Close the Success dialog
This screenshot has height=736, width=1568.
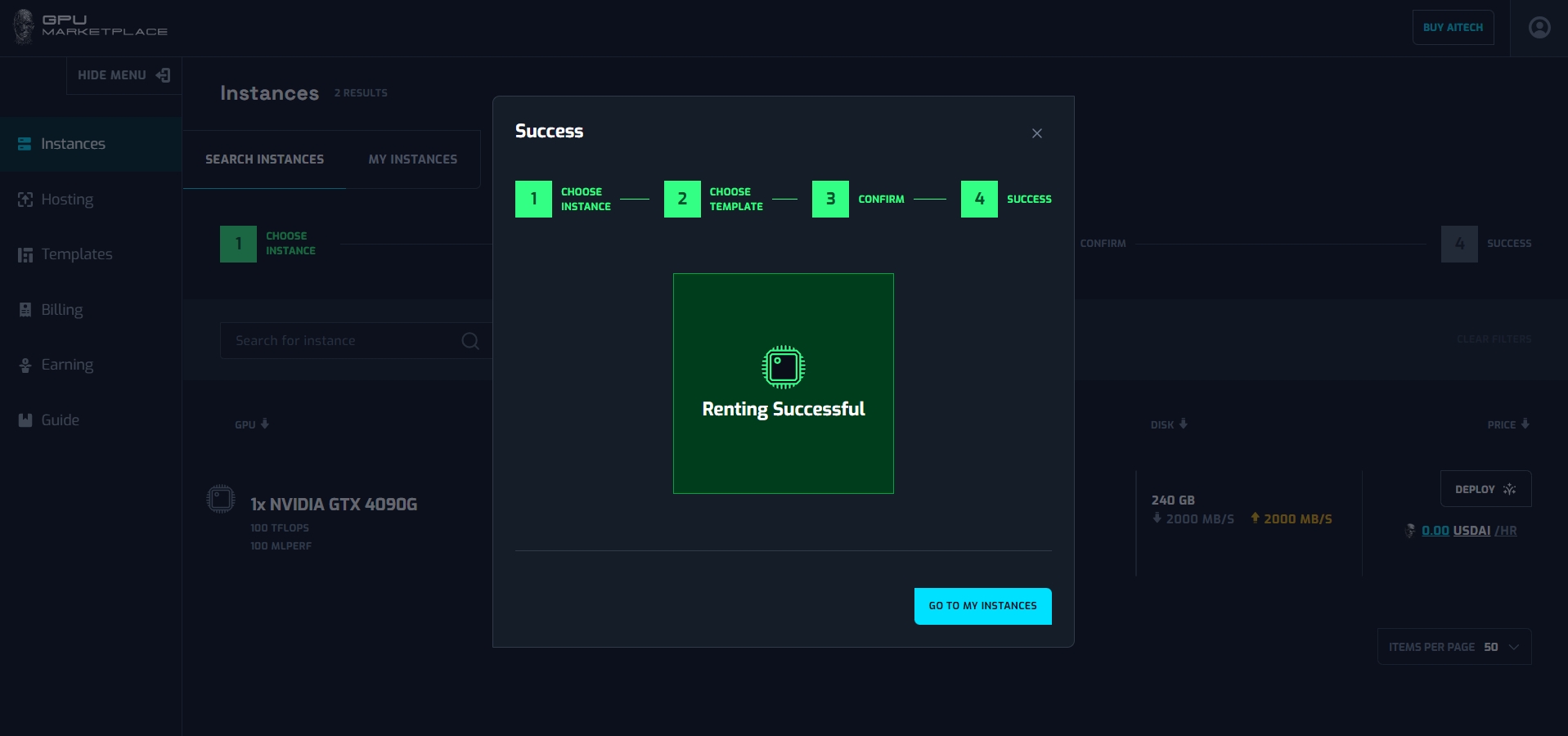(1036, 133)
